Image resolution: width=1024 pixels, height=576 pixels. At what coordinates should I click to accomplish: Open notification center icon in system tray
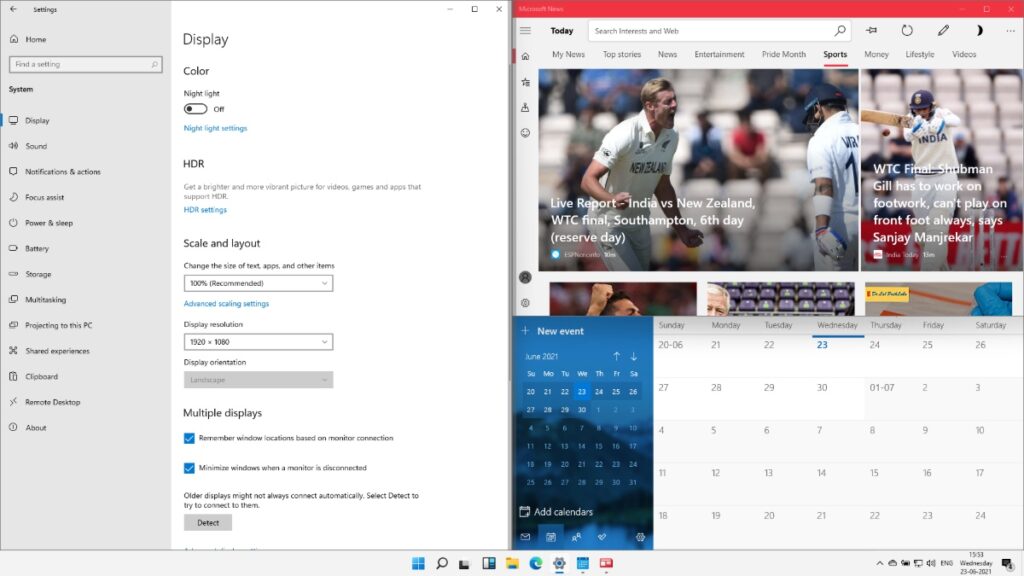tap(1007, 563)
